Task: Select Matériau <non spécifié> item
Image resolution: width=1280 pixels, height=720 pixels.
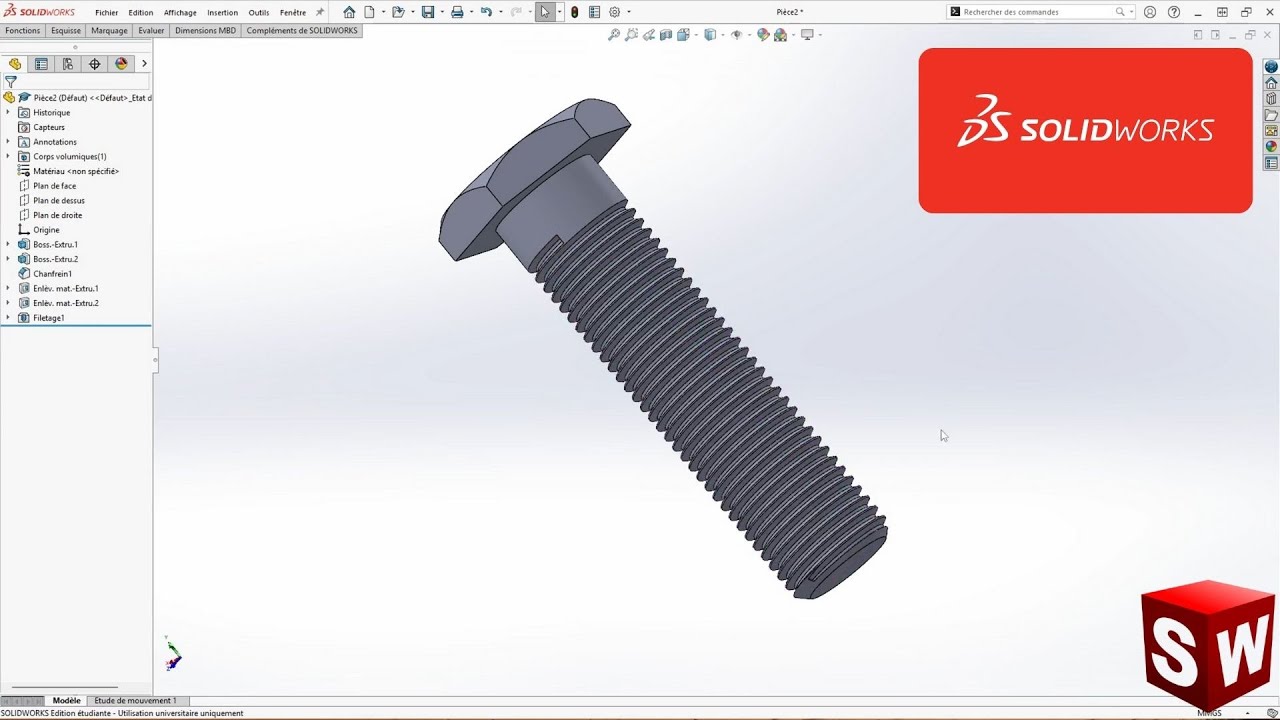Action: (76, 171)
